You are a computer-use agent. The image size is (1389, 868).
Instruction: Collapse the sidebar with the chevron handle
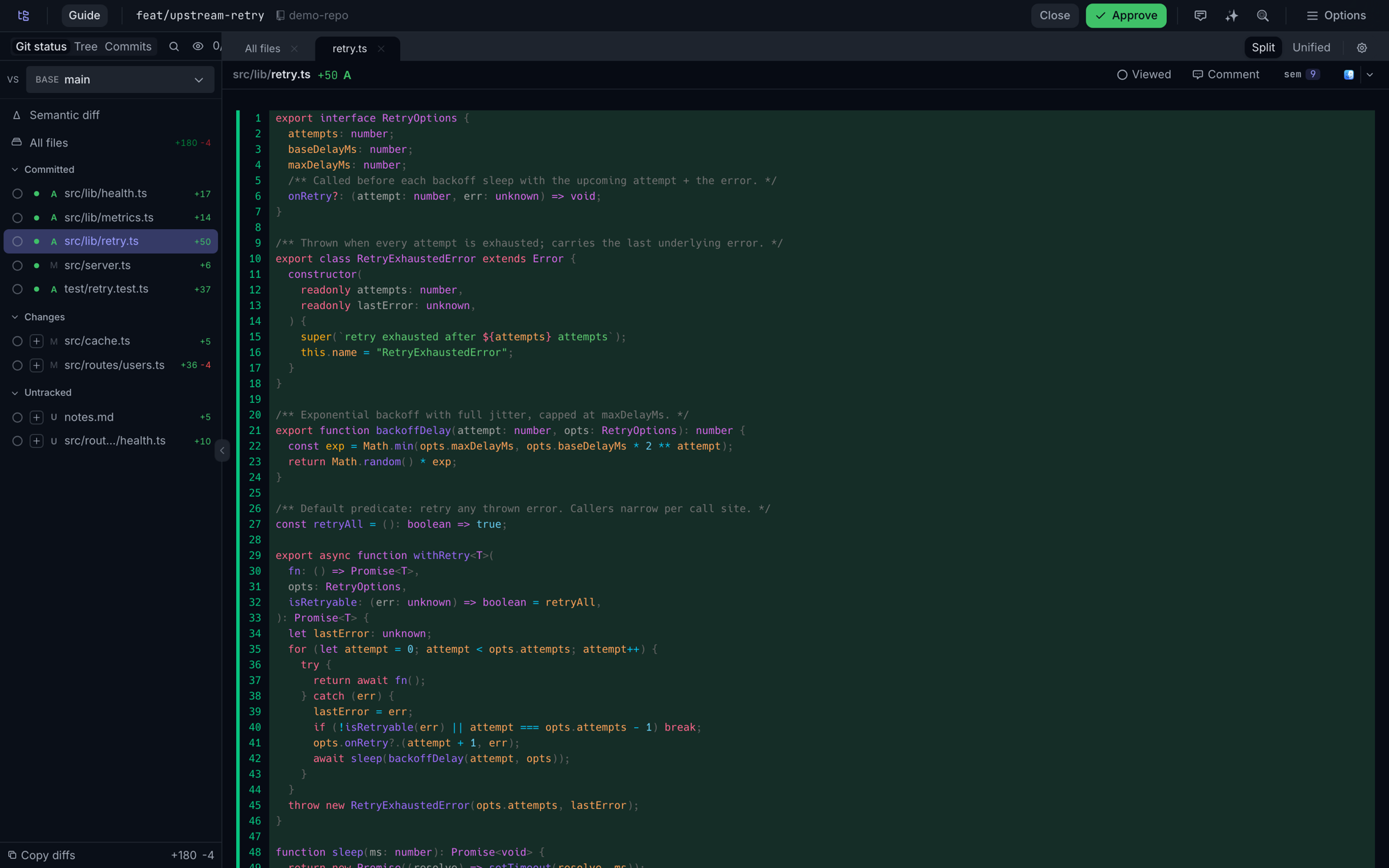(x=222, y=451)
